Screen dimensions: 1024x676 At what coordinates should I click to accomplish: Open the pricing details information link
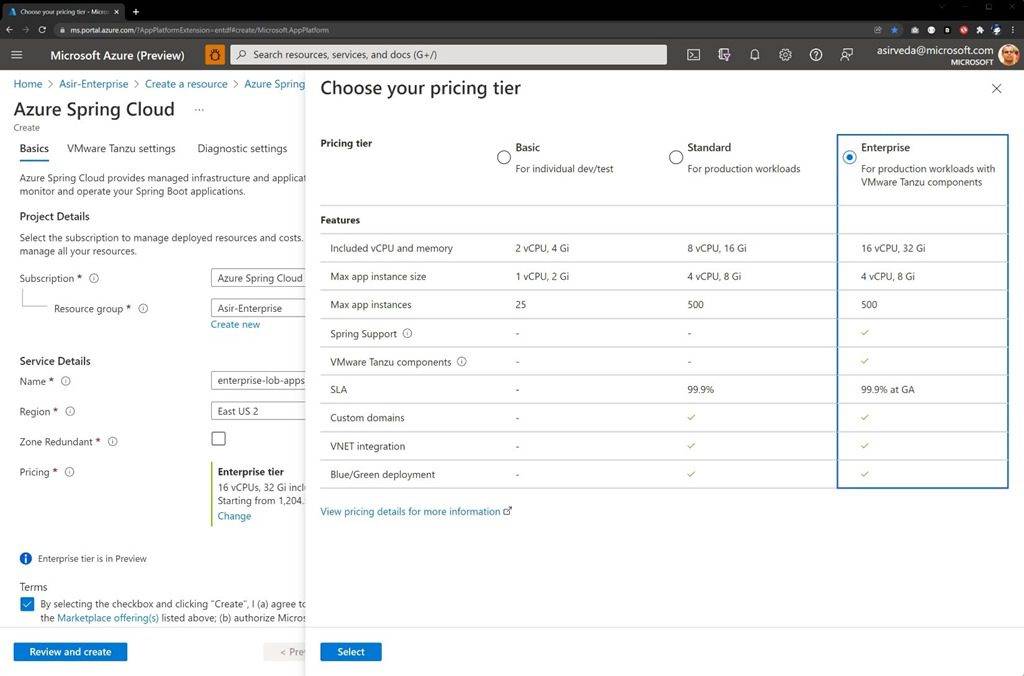[x=413, y=511]
